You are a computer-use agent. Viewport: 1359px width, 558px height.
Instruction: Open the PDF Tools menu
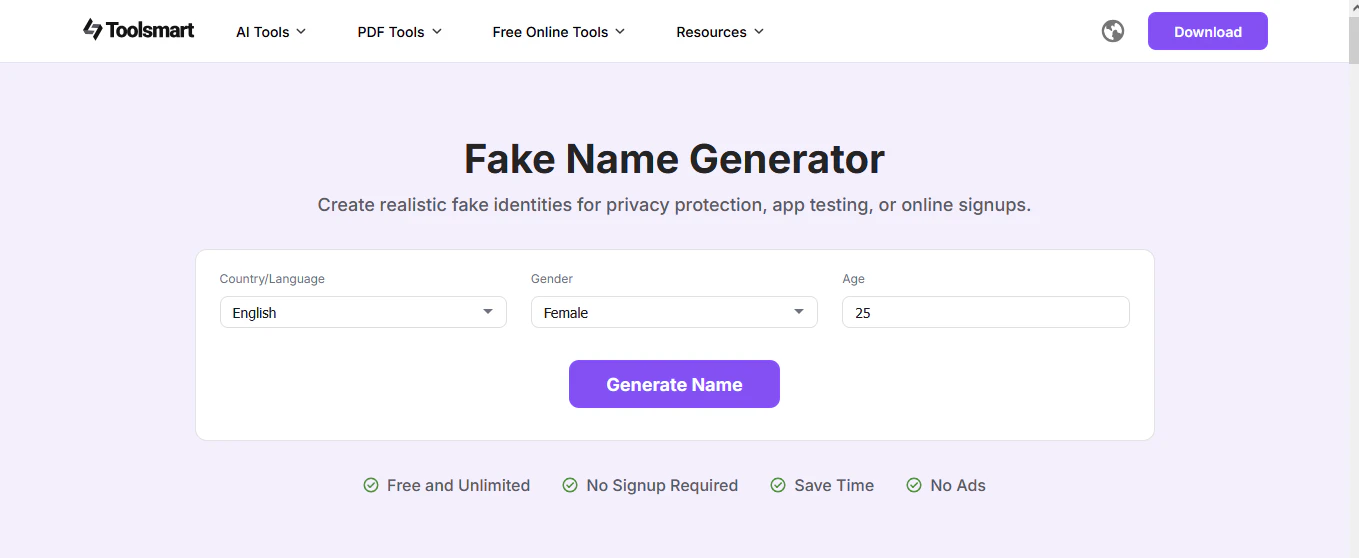399,32
